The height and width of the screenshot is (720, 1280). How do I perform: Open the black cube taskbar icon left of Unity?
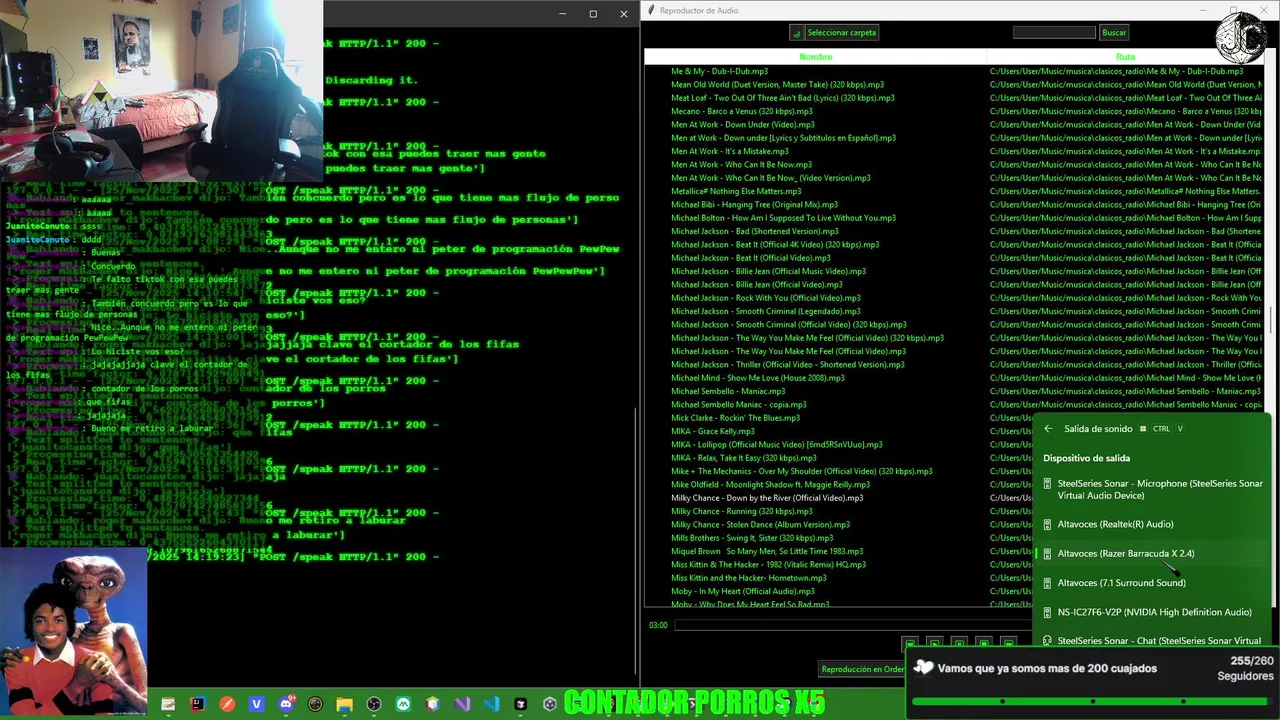click(x=520, y=704)
